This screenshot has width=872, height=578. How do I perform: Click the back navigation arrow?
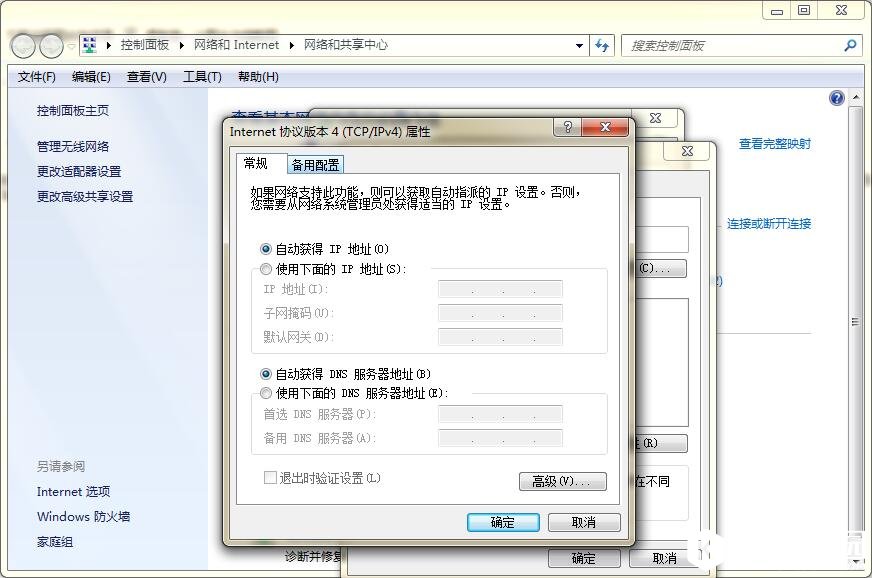22,45
